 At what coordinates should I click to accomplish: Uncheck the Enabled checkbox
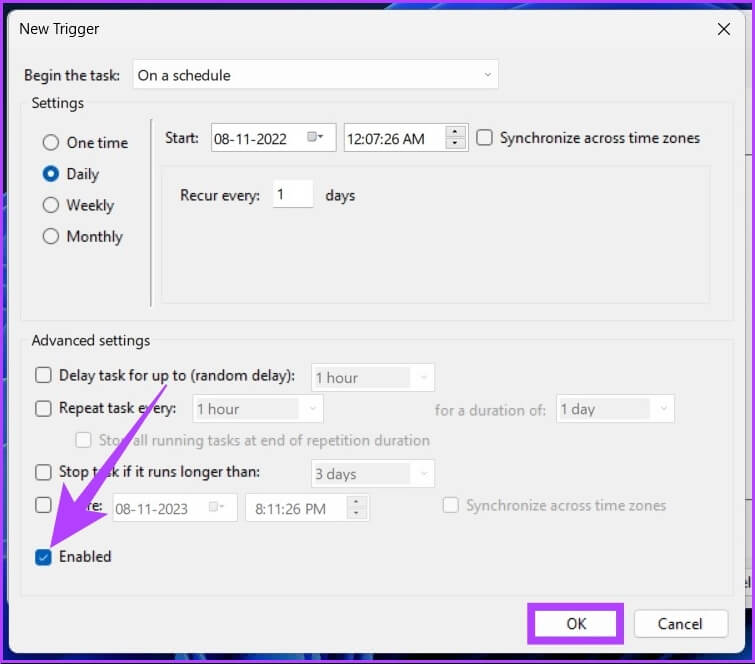pos(43,557)
